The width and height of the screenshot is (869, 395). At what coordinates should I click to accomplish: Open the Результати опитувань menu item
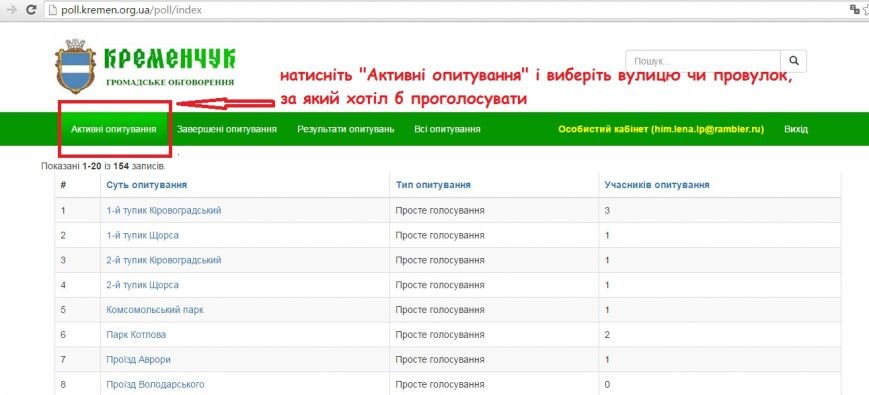[345, 129]
